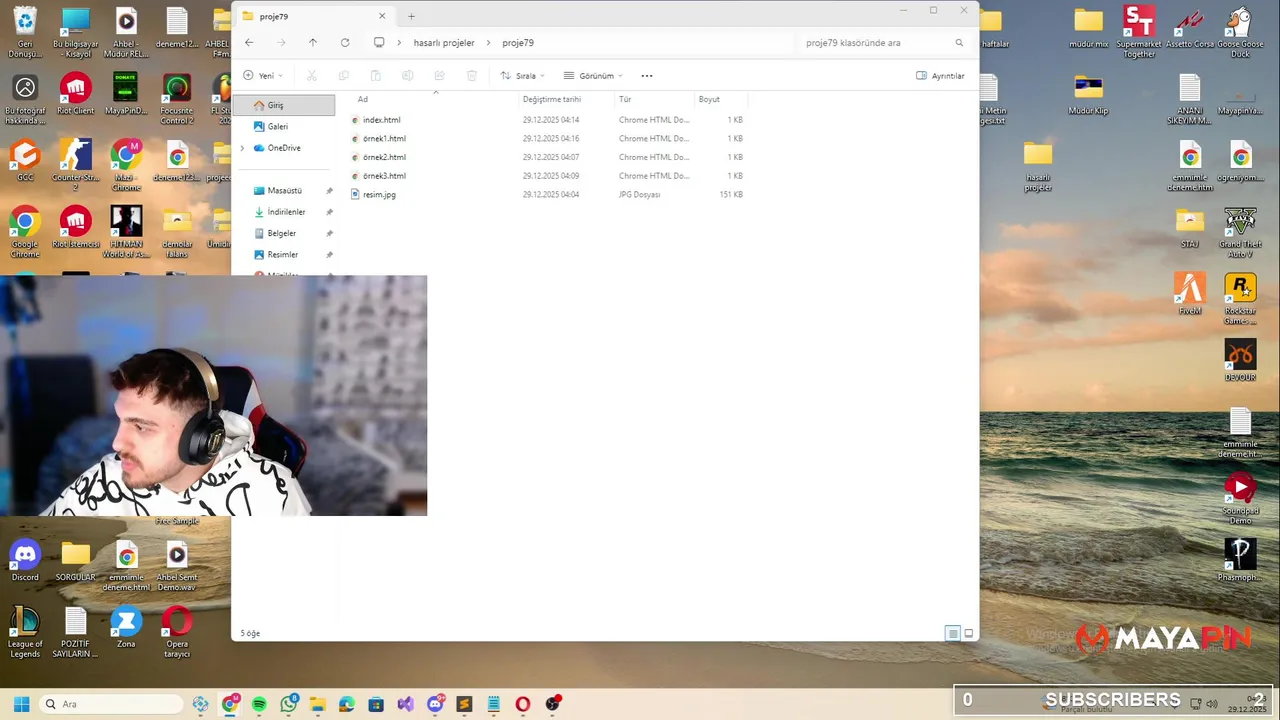The width and height of the screenshot is (1280, 720).
Task: Add a new Explorer tab with plus
Action: [411, 16]
